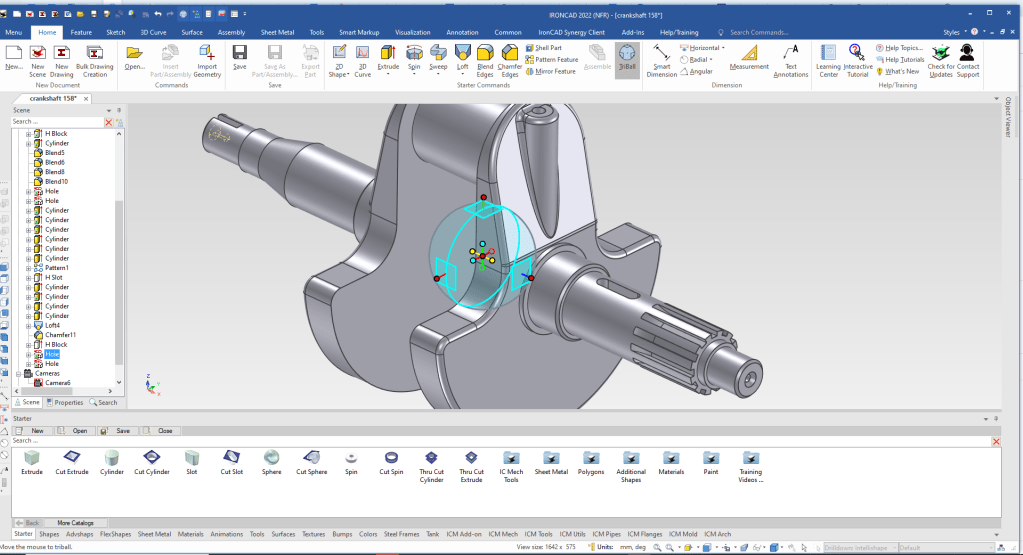Click the Scene panel search field
This screenshot has height=555, width=1023.
pos(56,121)
